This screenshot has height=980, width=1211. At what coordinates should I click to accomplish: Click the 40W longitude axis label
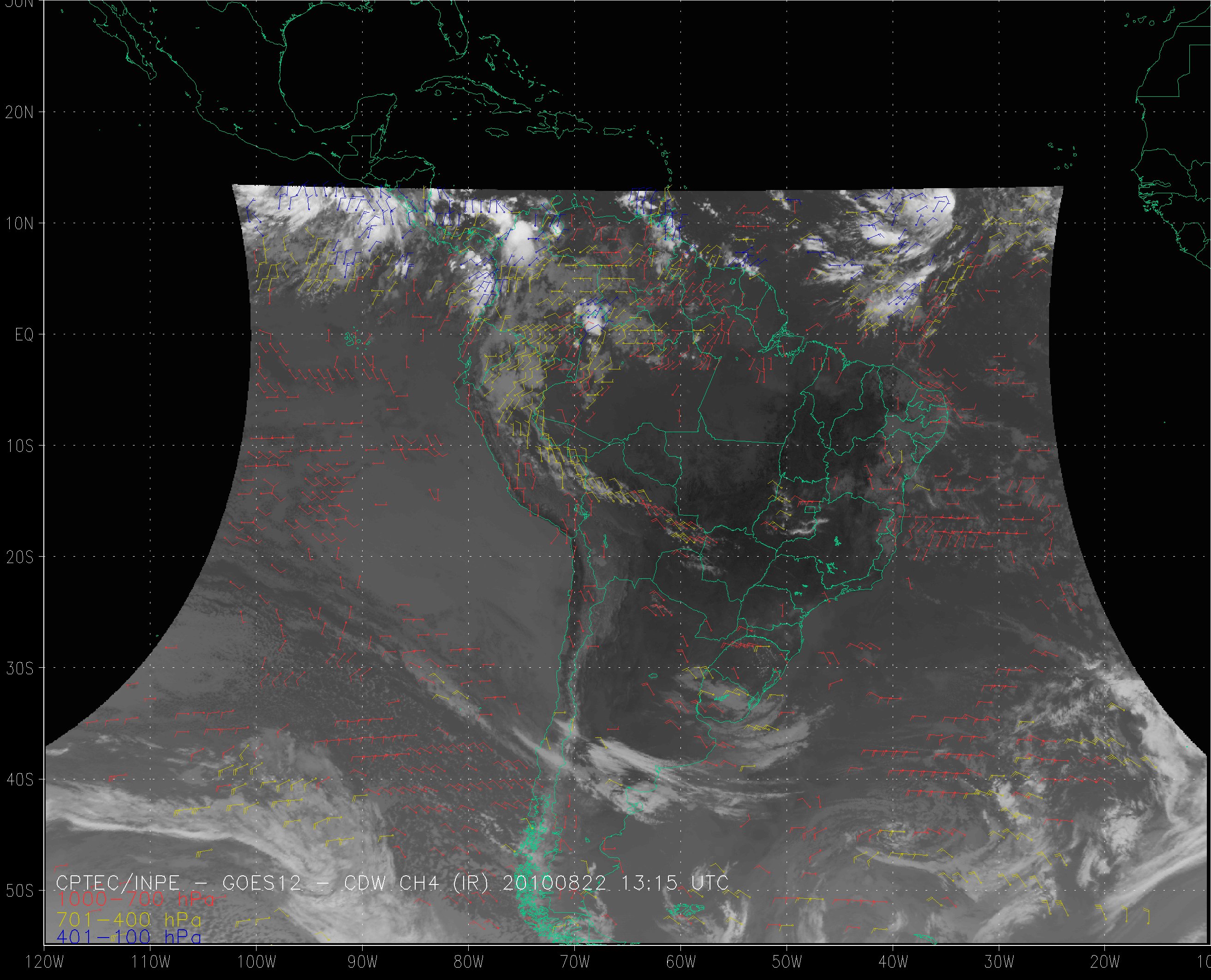(x=893, y=962)
